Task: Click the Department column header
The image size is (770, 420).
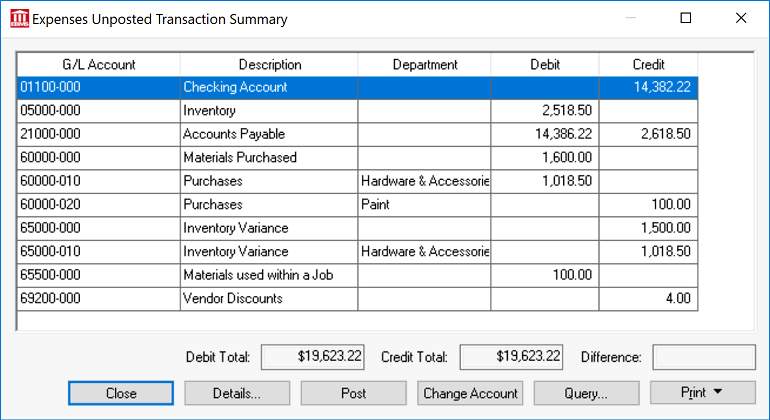Action: (424, 64)
